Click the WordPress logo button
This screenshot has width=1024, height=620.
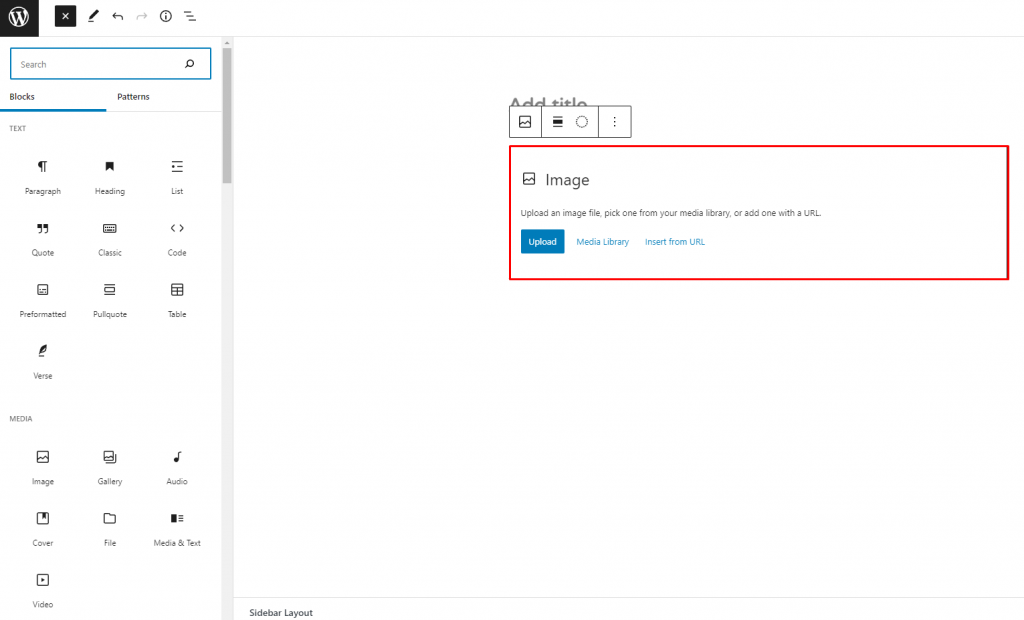point(19,18)
